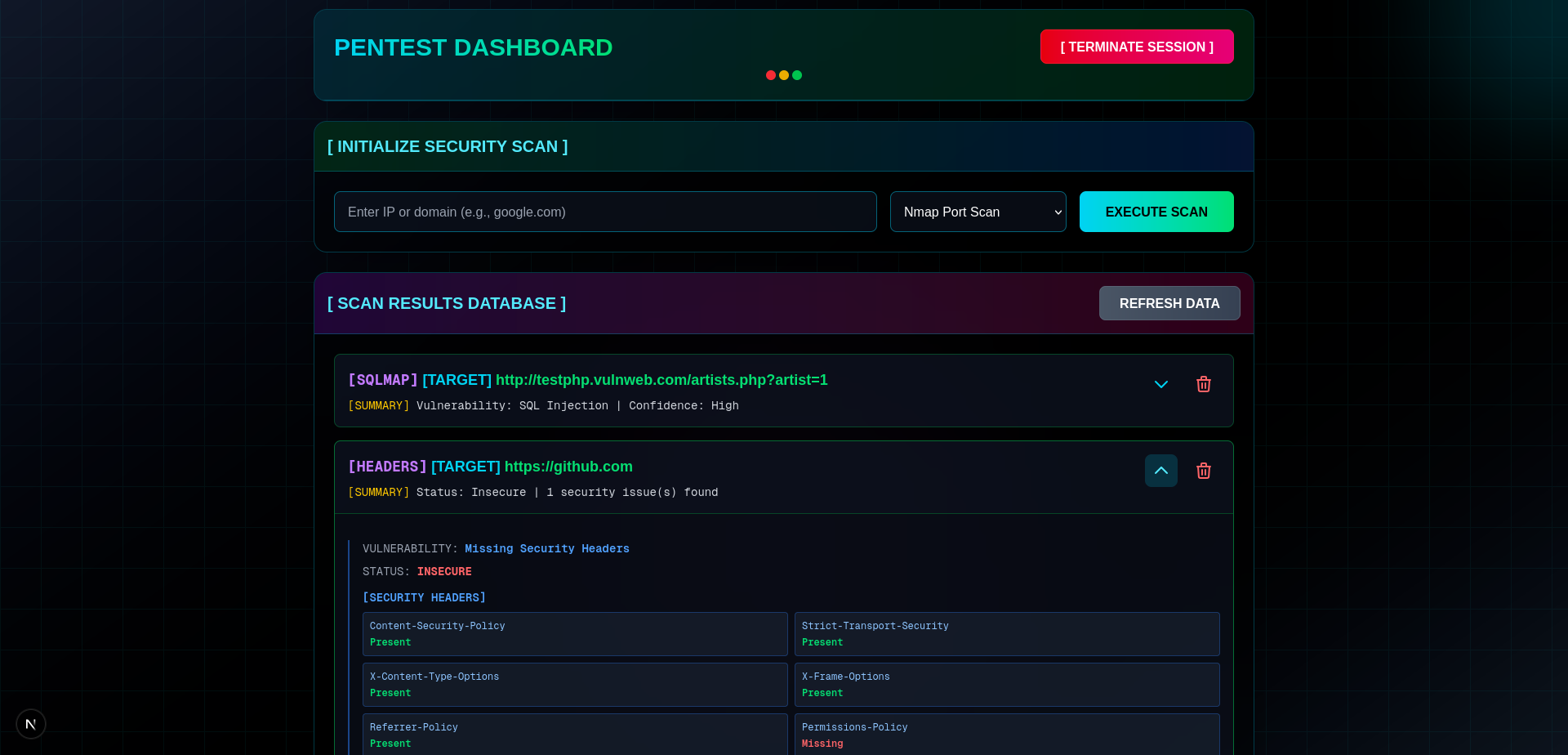Click the SCAN RESULTS DATABASE heading

pos(446,303)
